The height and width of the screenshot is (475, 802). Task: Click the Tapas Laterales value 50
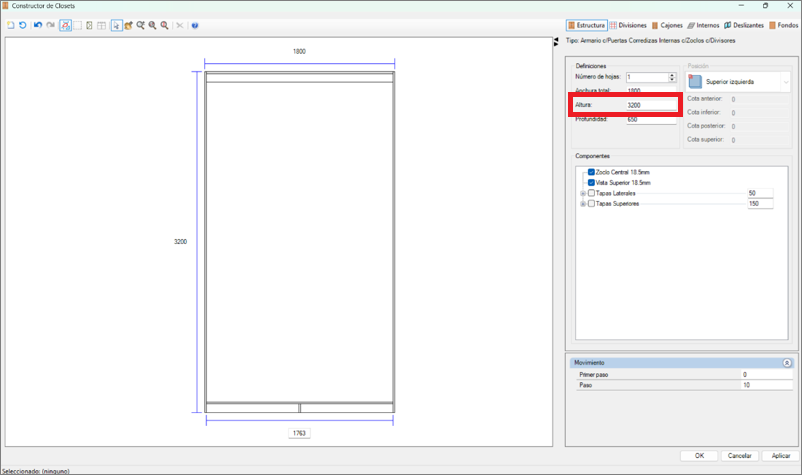(760, 193)
